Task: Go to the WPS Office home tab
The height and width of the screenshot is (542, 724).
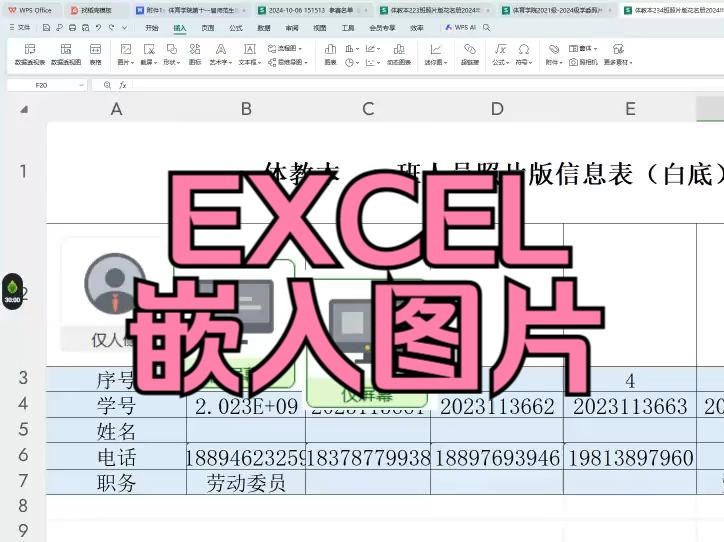Action: point(30,10)
